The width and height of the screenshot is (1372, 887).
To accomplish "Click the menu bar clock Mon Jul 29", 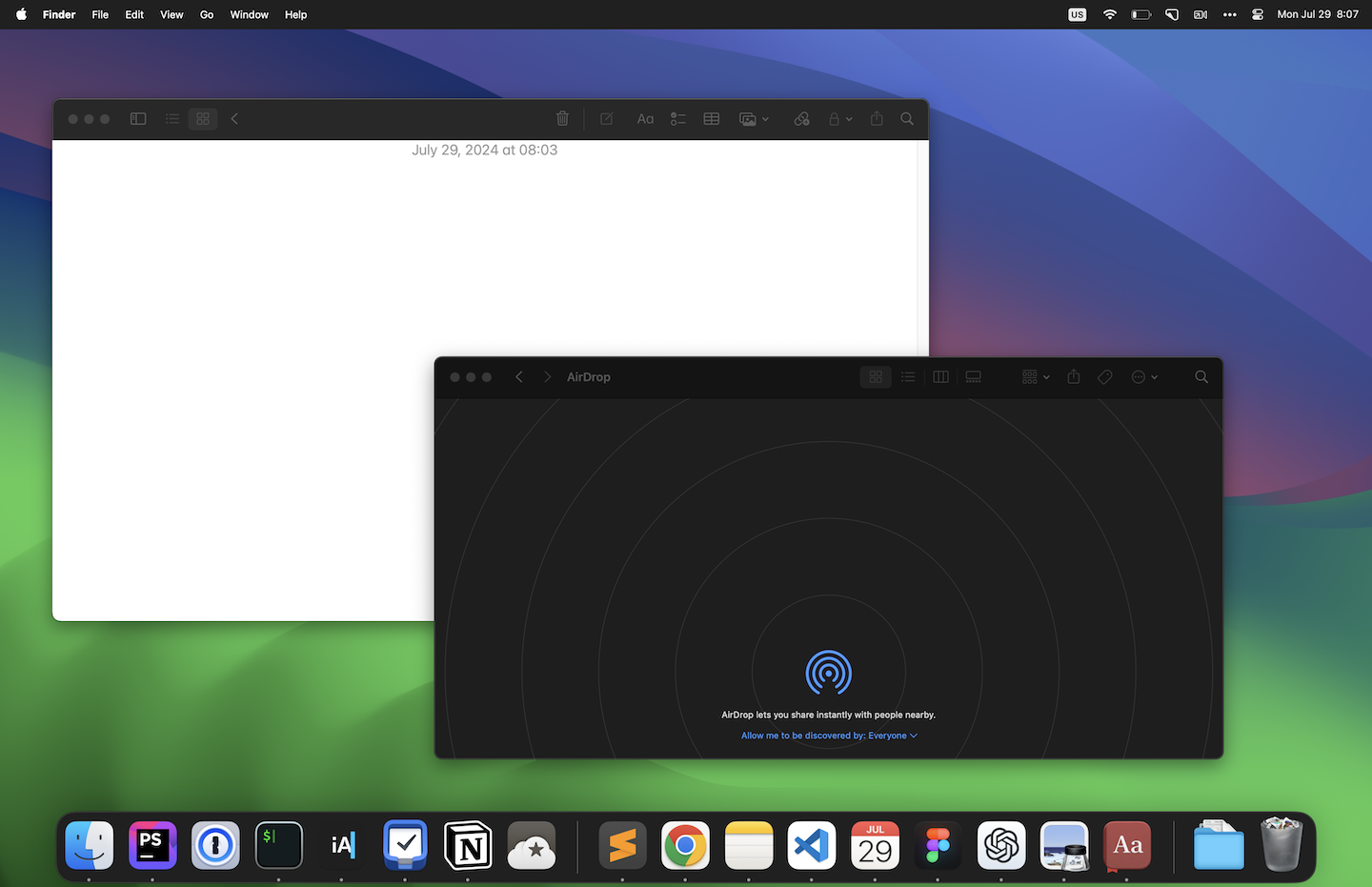I will [1318, 14].
